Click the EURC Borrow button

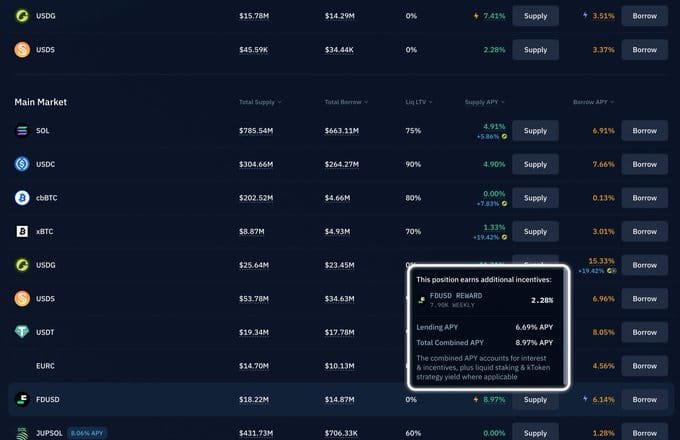click(644, 366)
